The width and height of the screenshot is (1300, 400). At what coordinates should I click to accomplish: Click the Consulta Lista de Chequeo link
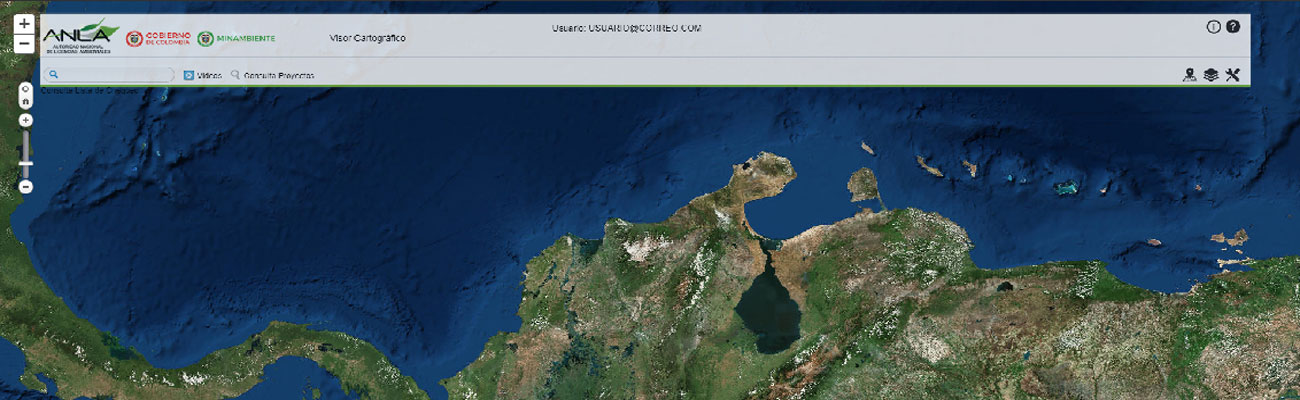pyautogui.click(x=89, y=91)
